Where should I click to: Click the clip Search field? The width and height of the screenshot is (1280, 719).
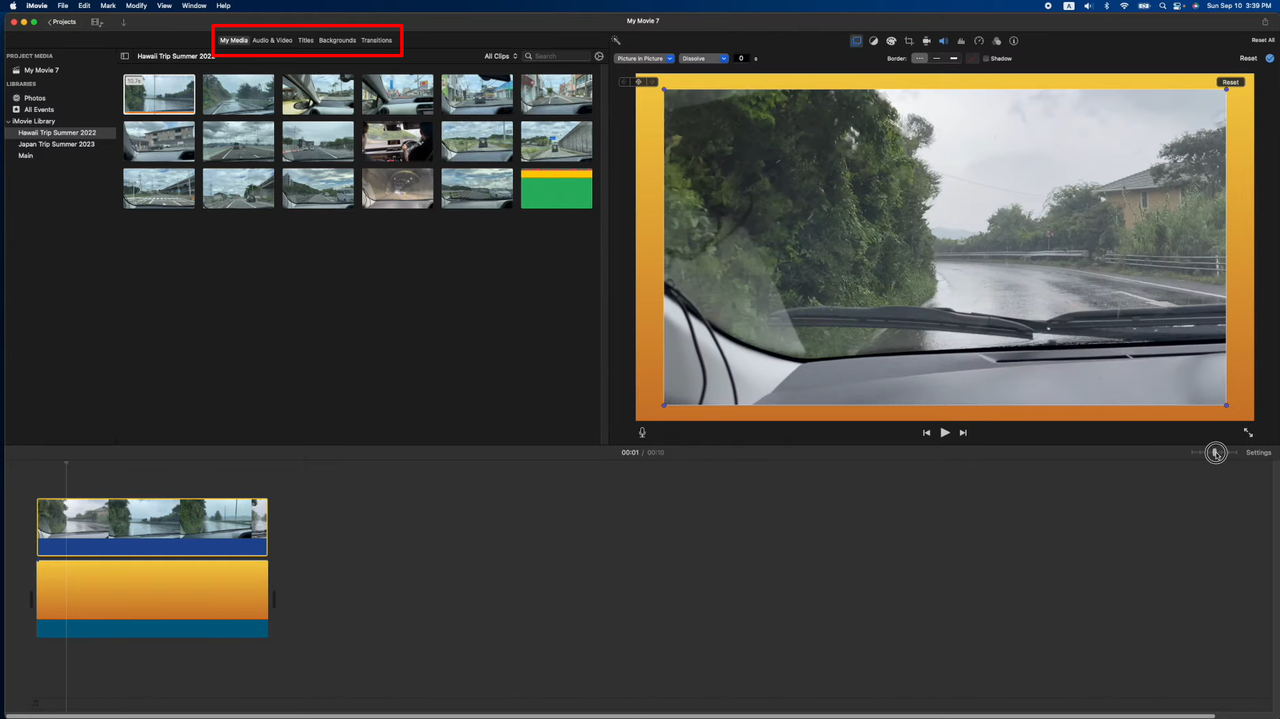click(x=557, y=56)
